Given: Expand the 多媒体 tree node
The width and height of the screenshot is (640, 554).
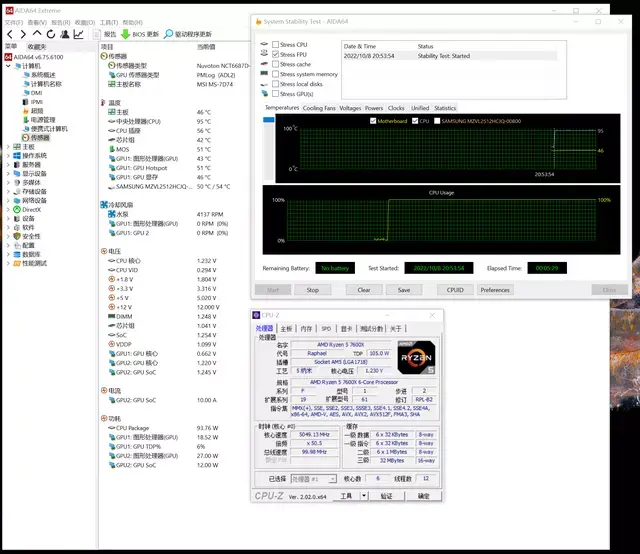Looking at the screenshot, I should (8, 182).
